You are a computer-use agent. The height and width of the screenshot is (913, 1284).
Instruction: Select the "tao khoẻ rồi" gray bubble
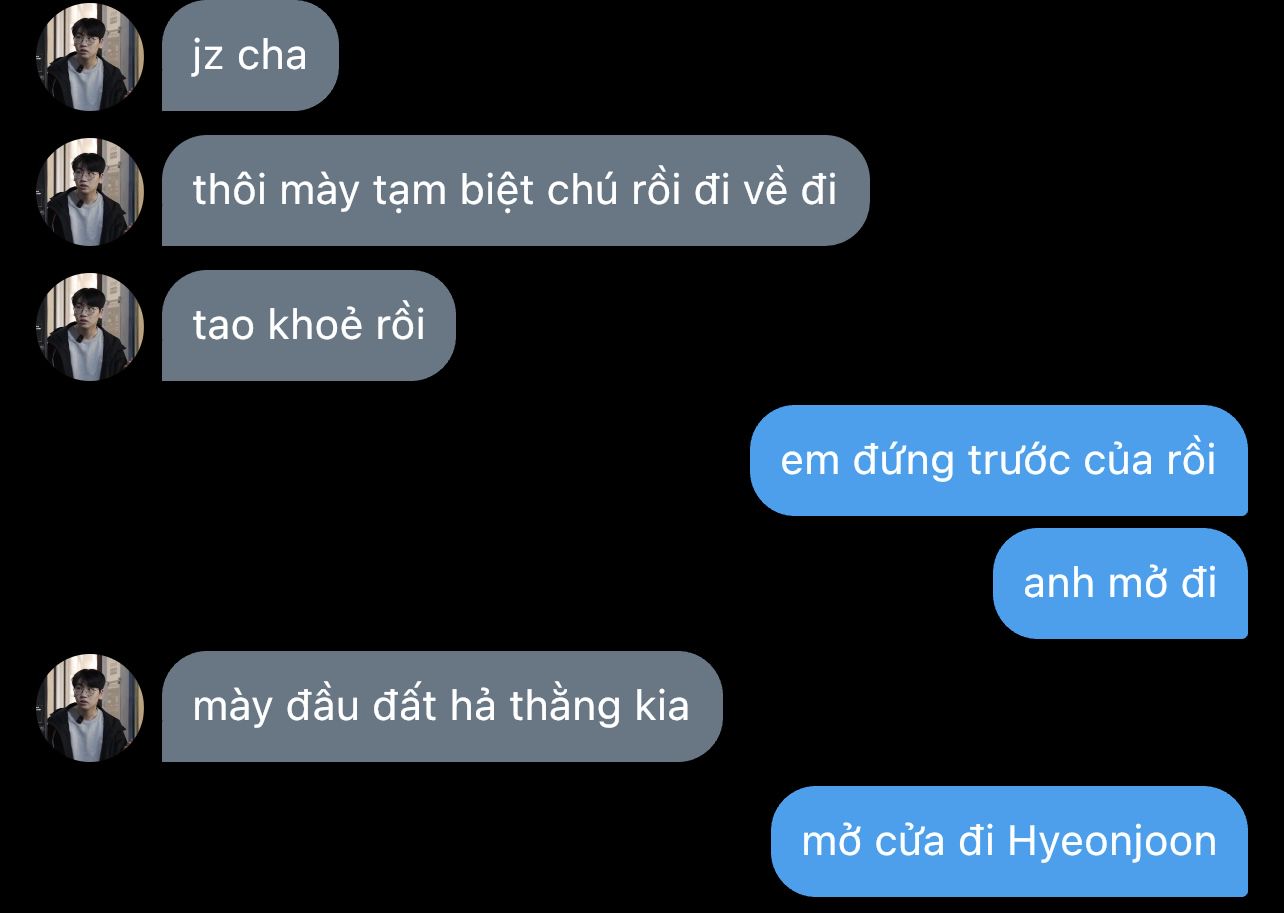(x=308, y=326)
